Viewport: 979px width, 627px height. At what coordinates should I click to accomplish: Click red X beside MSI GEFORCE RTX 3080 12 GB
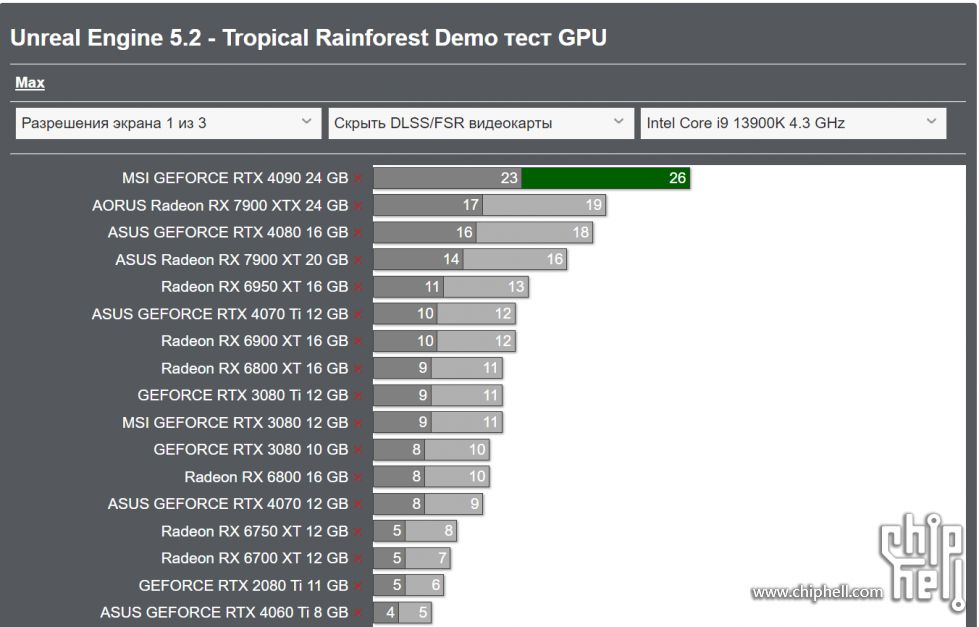point(358,423)
